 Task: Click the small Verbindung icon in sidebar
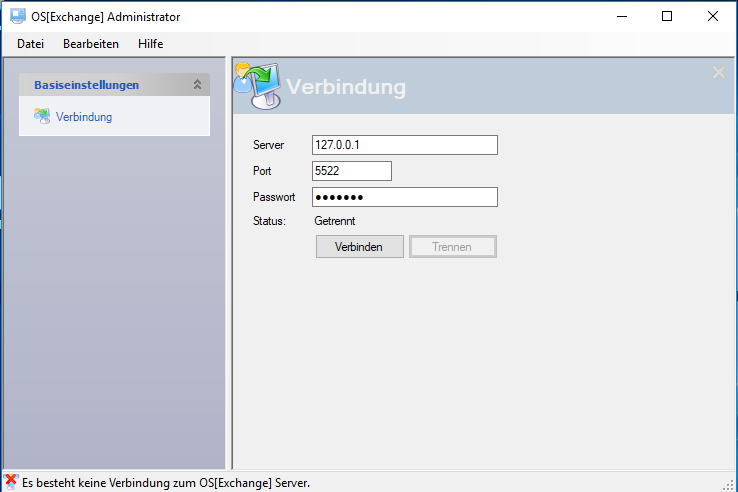click(42, 116)
